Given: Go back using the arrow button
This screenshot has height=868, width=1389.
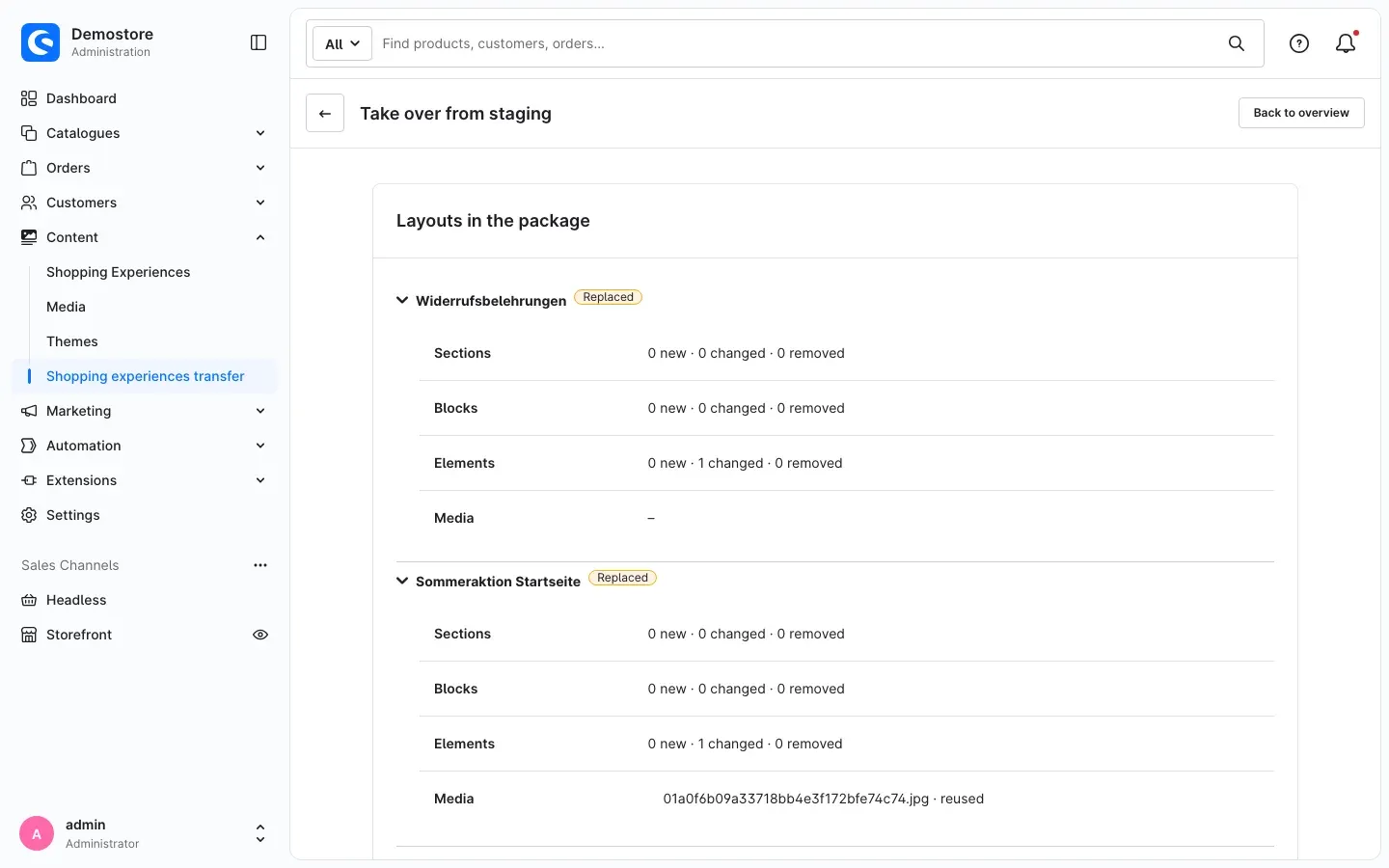Looking at the screenshot, I should tap(325, 113).
